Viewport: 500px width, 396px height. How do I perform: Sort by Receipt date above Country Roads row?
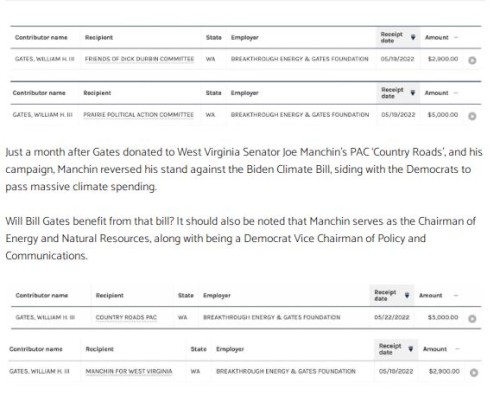point(392,295)
